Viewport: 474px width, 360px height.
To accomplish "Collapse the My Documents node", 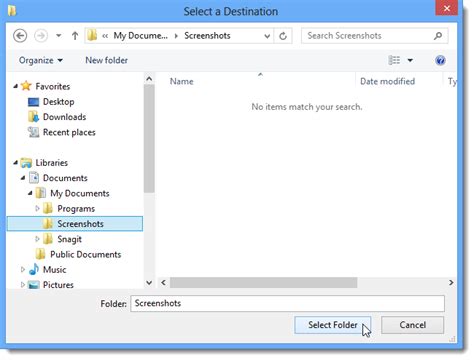I will (30, 193).
